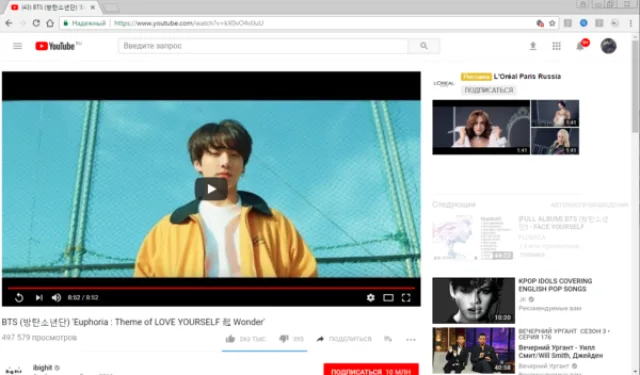
Task: Open Вечерний Ургант - Уилл Смит title
Action: click(x=560, y=352)
